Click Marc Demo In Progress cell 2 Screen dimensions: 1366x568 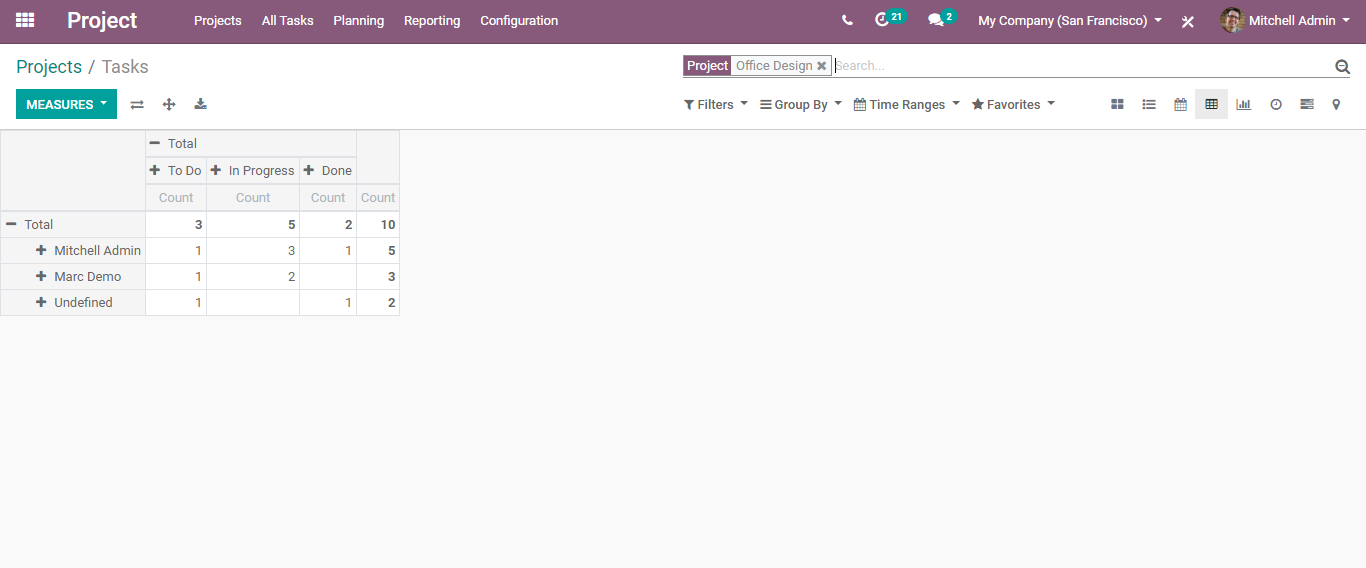coord(253,276)
